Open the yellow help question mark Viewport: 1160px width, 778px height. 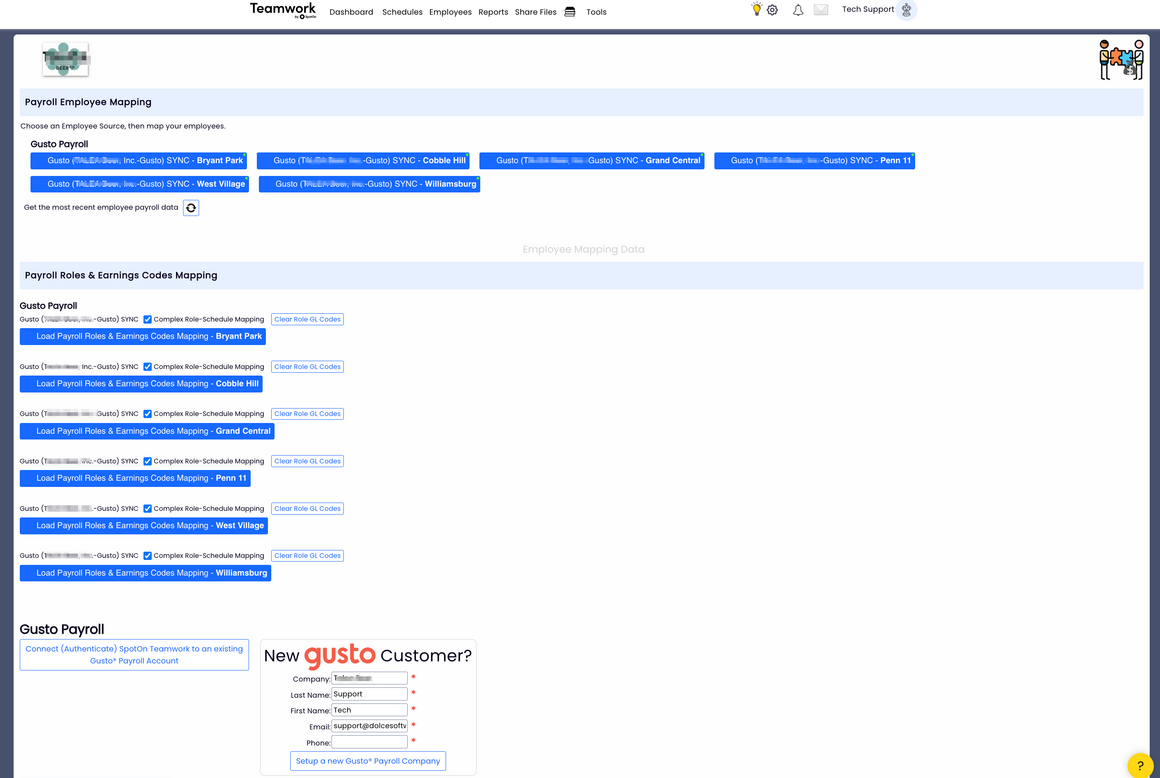(x=1140, y=765)
